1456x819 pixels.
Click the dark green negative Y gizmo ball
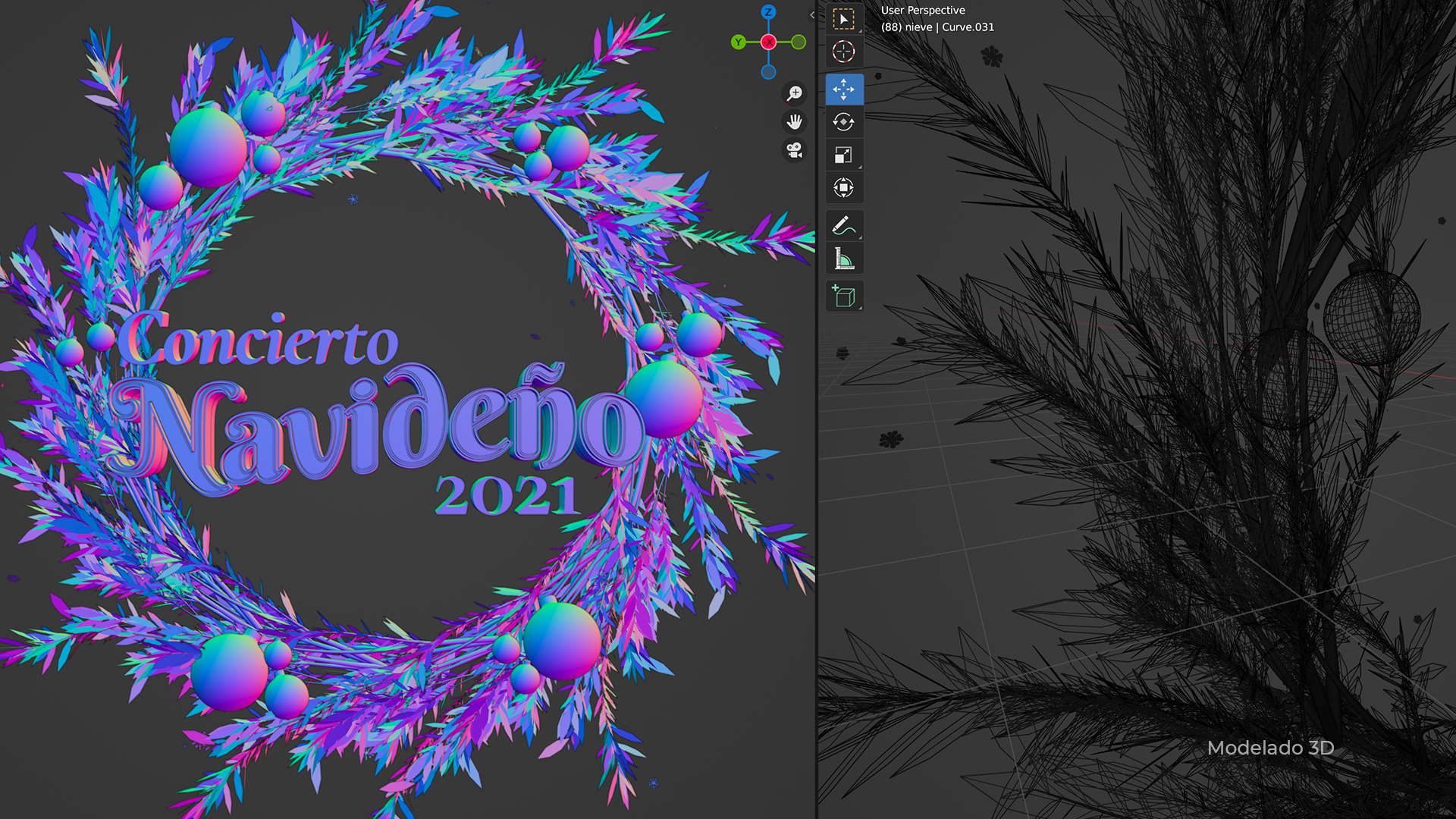click(x=799, y=42)
